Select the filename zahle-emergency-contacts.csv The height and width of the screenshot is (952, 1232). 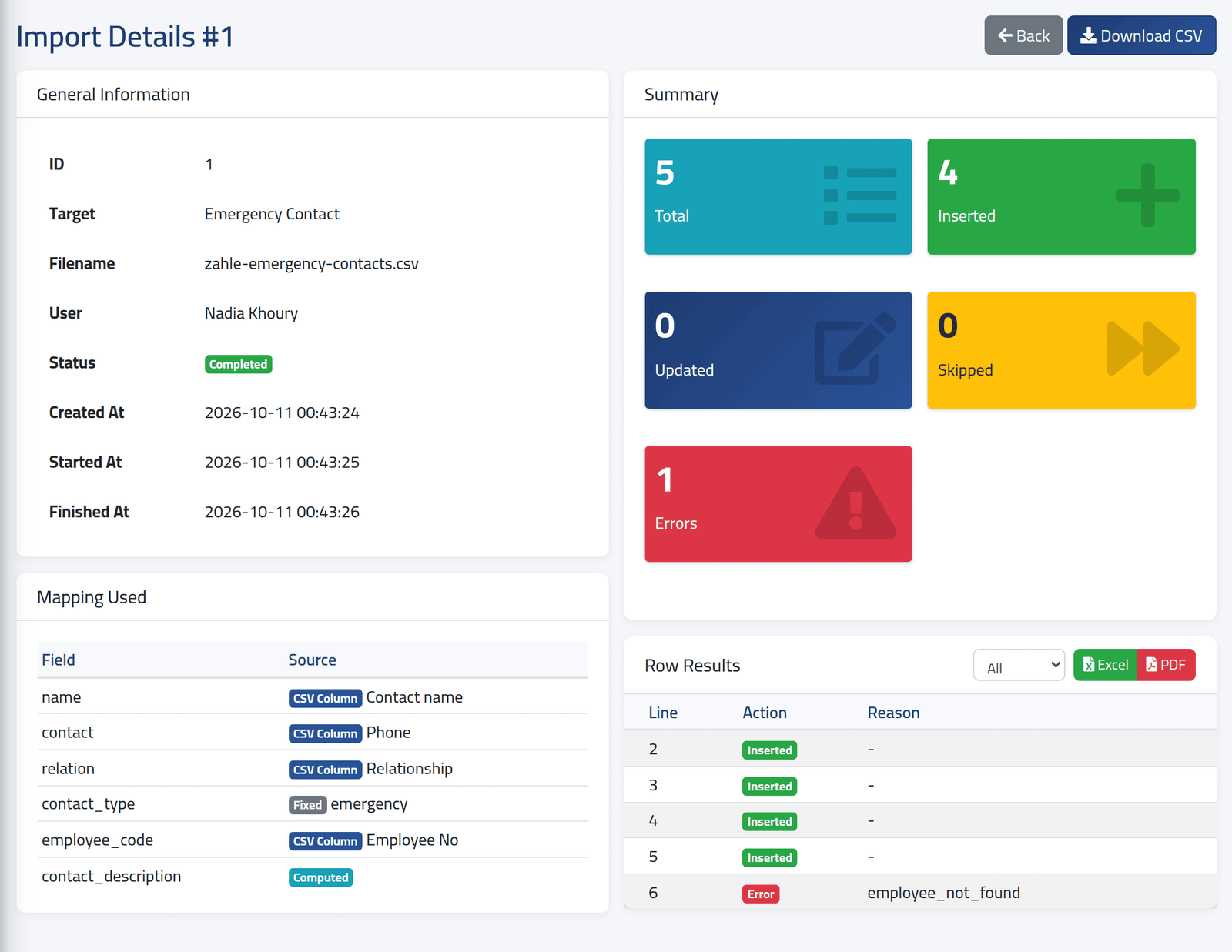(x=312, y=264)
